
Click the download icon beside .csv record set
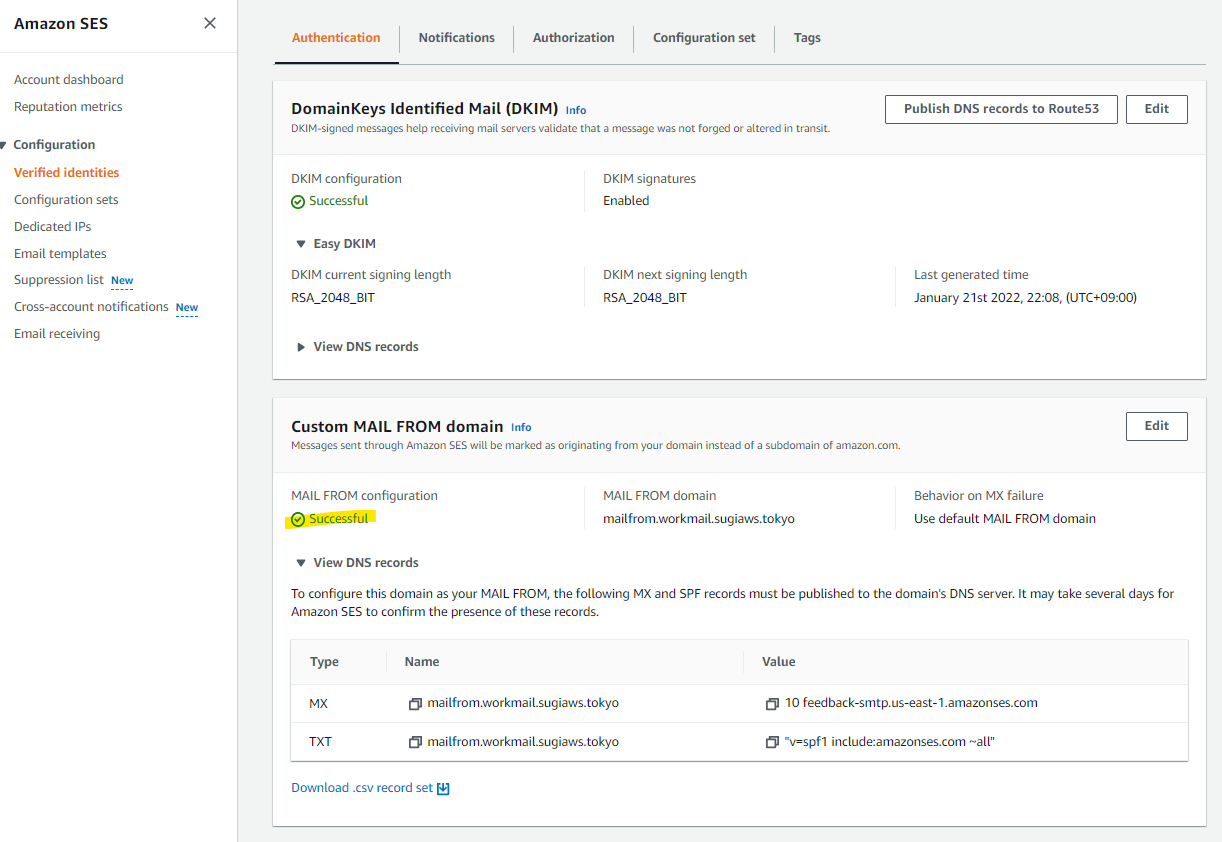444,788
